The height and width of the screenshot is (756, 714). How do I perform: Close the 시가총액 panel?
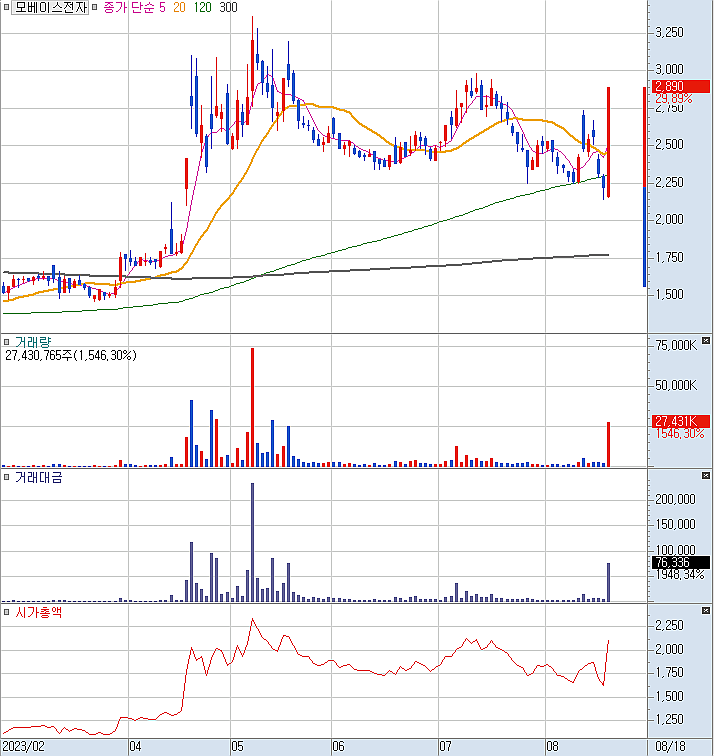coord(706,611)
